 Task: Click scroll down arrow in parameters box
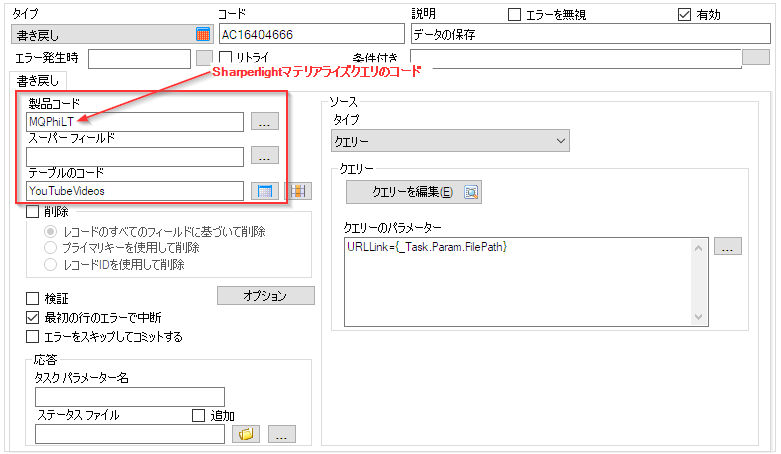[698, 317]
